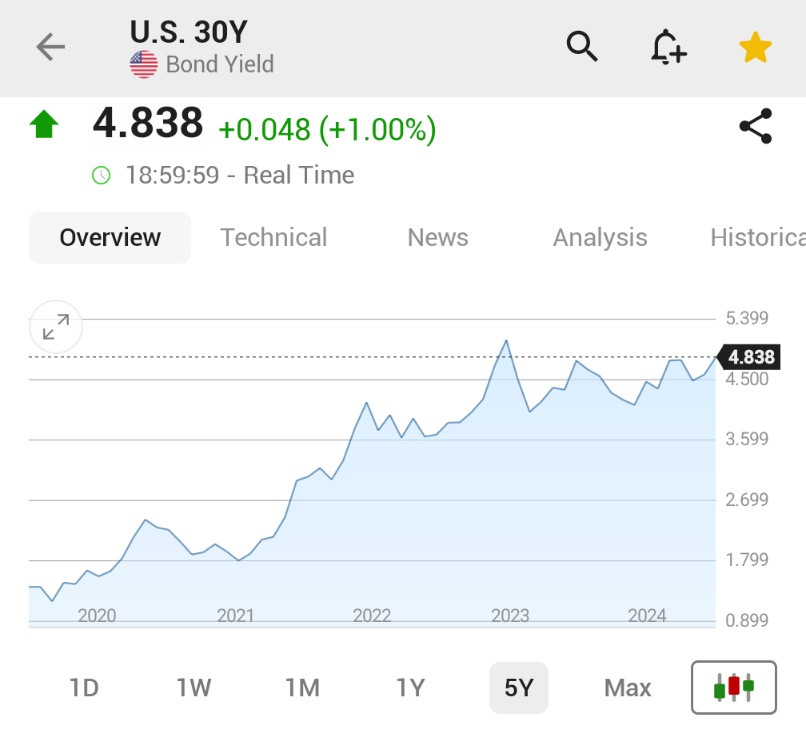Open search with magnifier icon
806x740 pixels.
[x=581, y=47]
